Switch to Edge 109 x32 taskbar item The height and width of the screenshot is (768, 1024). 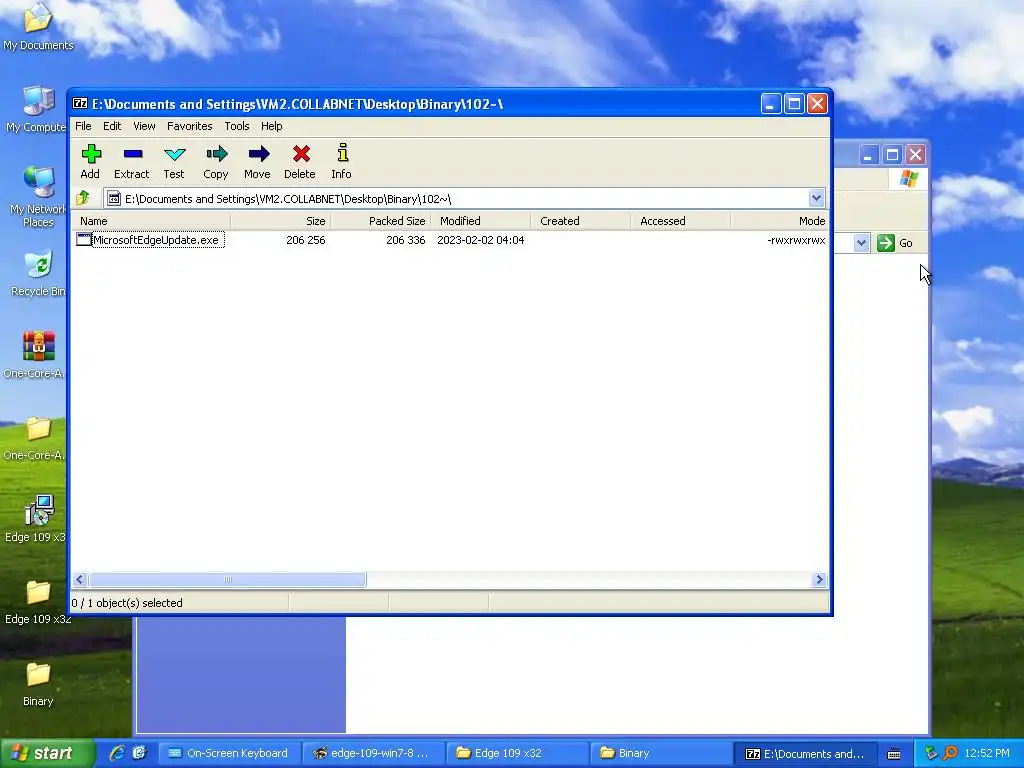pos(517,753)
